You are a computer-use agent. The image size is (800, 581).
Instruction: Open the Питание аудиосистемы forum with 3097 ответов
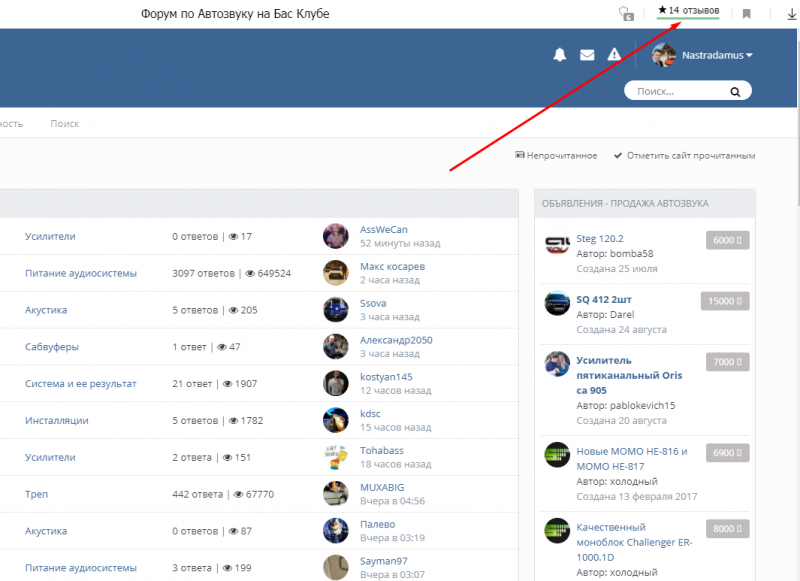(81, 273)
